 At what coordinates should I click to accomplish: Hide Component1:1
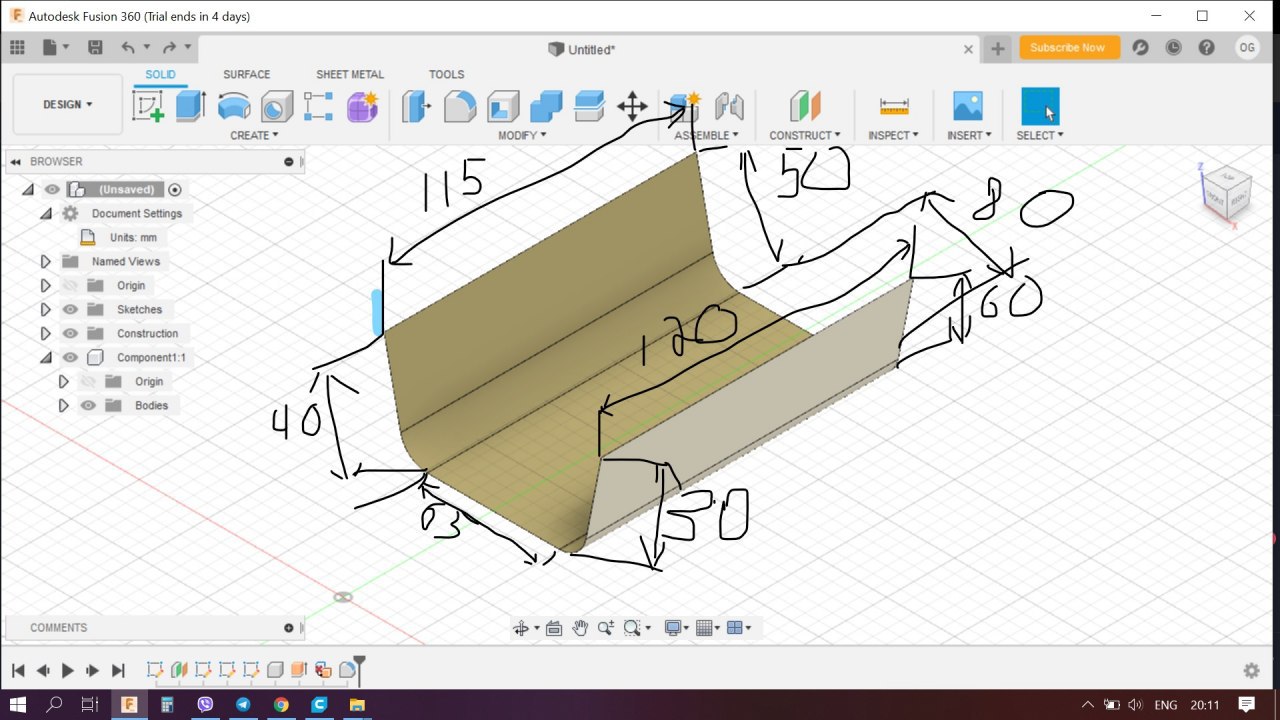click(x=70, y=357)
